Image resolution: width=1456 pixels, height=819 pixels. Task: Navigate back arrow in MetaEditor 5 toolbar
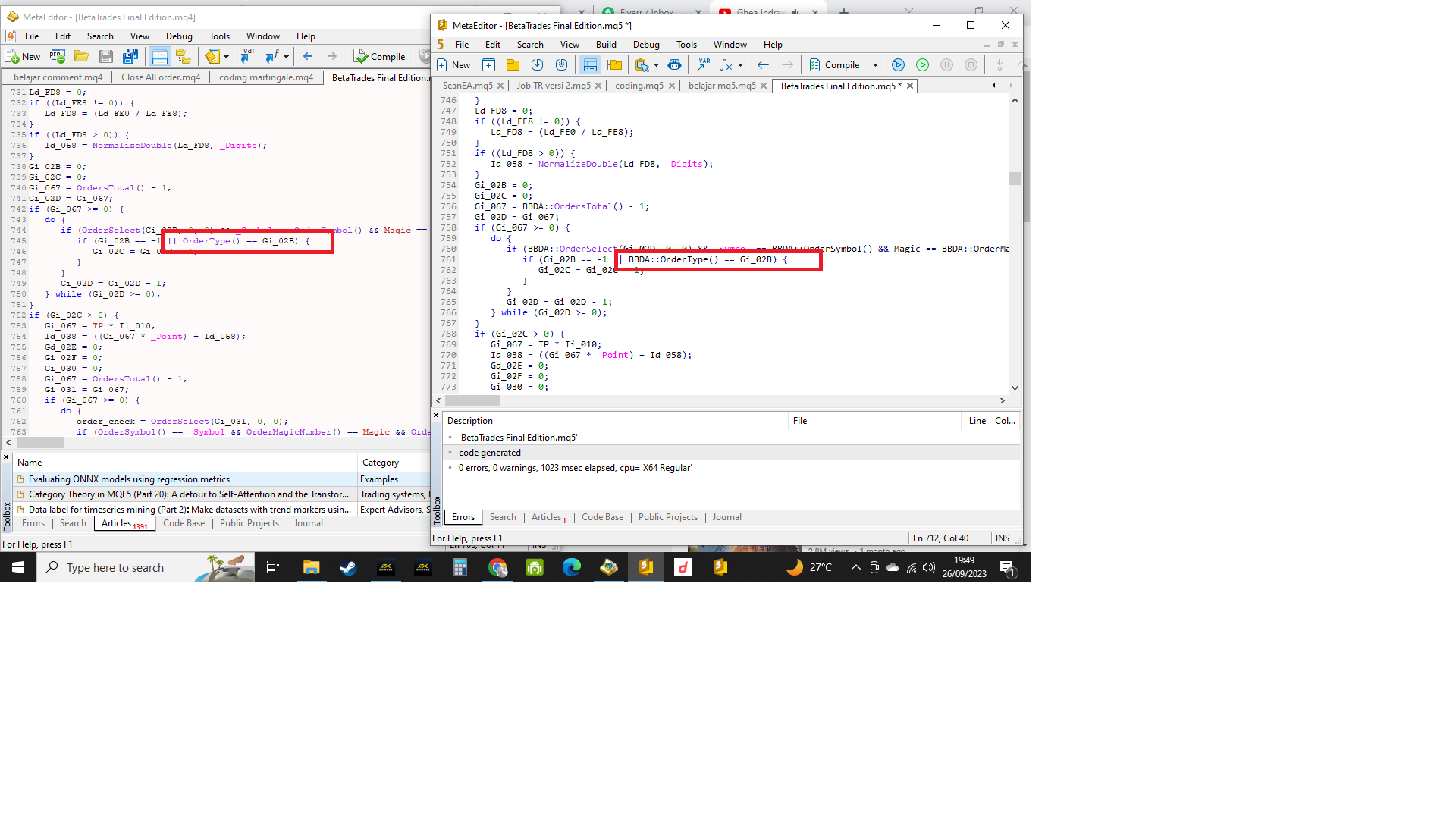(764, 65)
